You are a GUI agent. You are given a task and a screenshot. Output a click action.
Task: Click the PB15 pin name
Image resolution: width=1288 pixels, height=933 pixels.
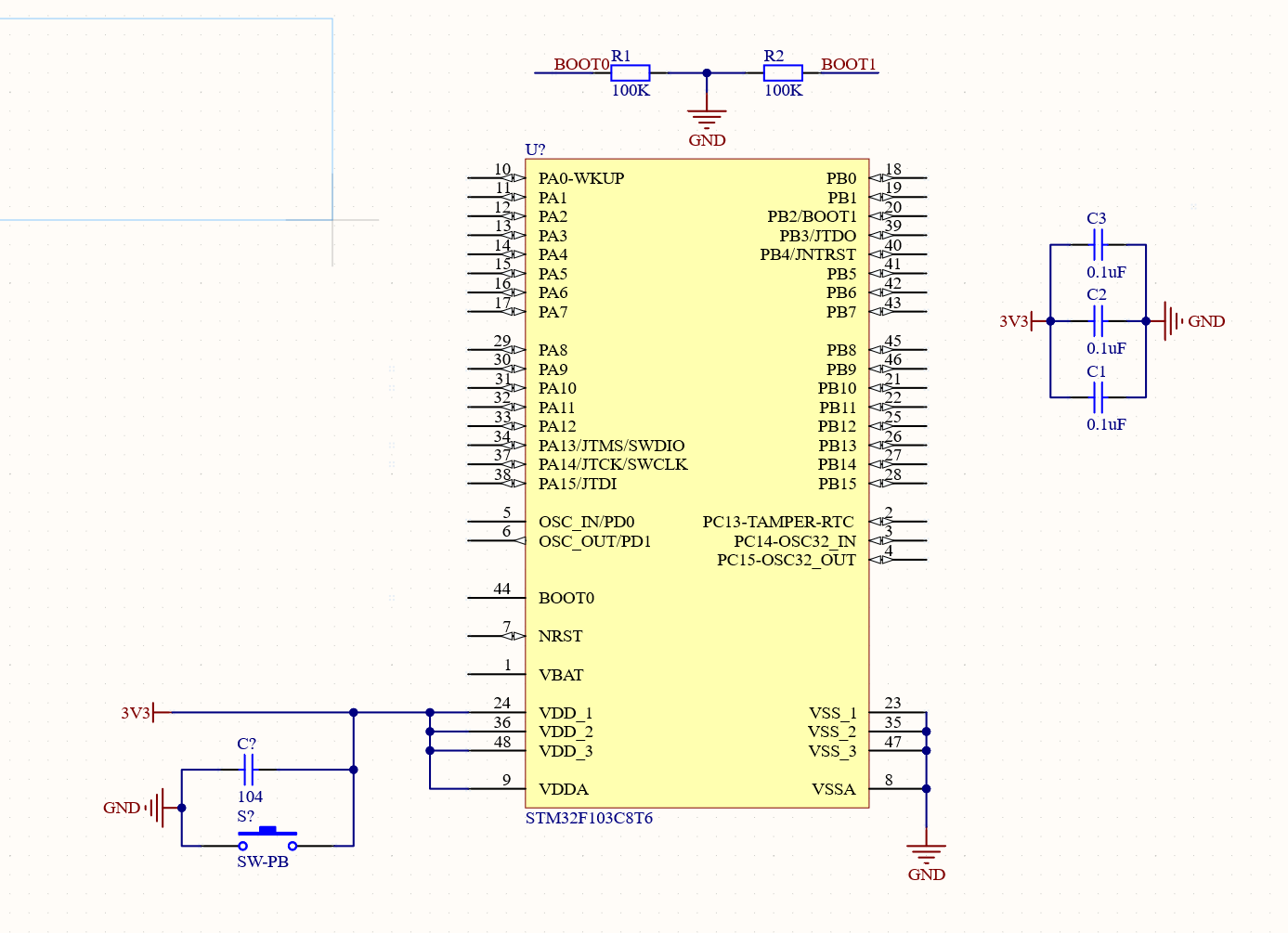pos(838,484)
